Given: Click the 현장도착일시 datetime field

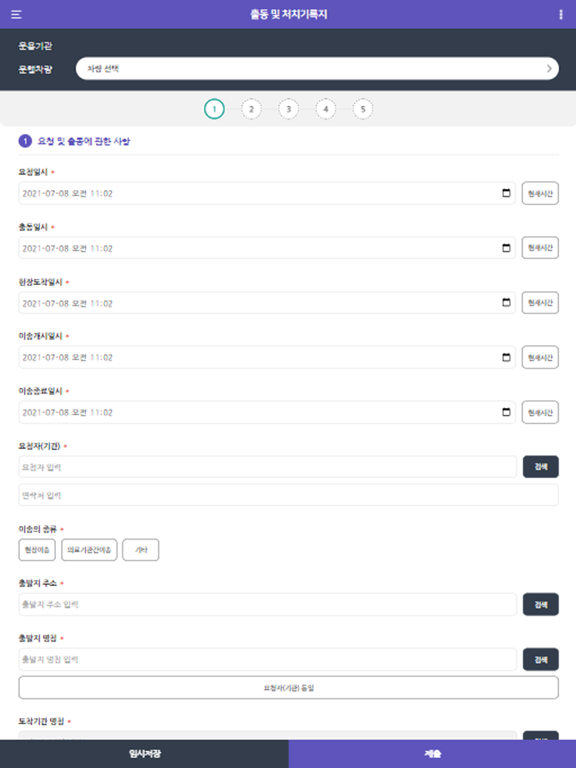Looking at the screenshot, I should [x=267, y=303].
